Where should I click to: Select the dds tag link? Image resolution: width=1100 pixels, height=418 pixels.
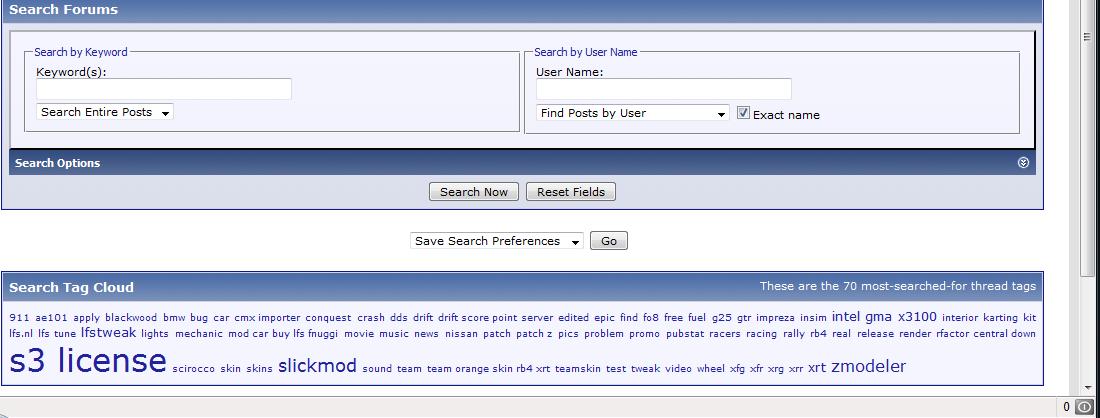pos(398,318)
